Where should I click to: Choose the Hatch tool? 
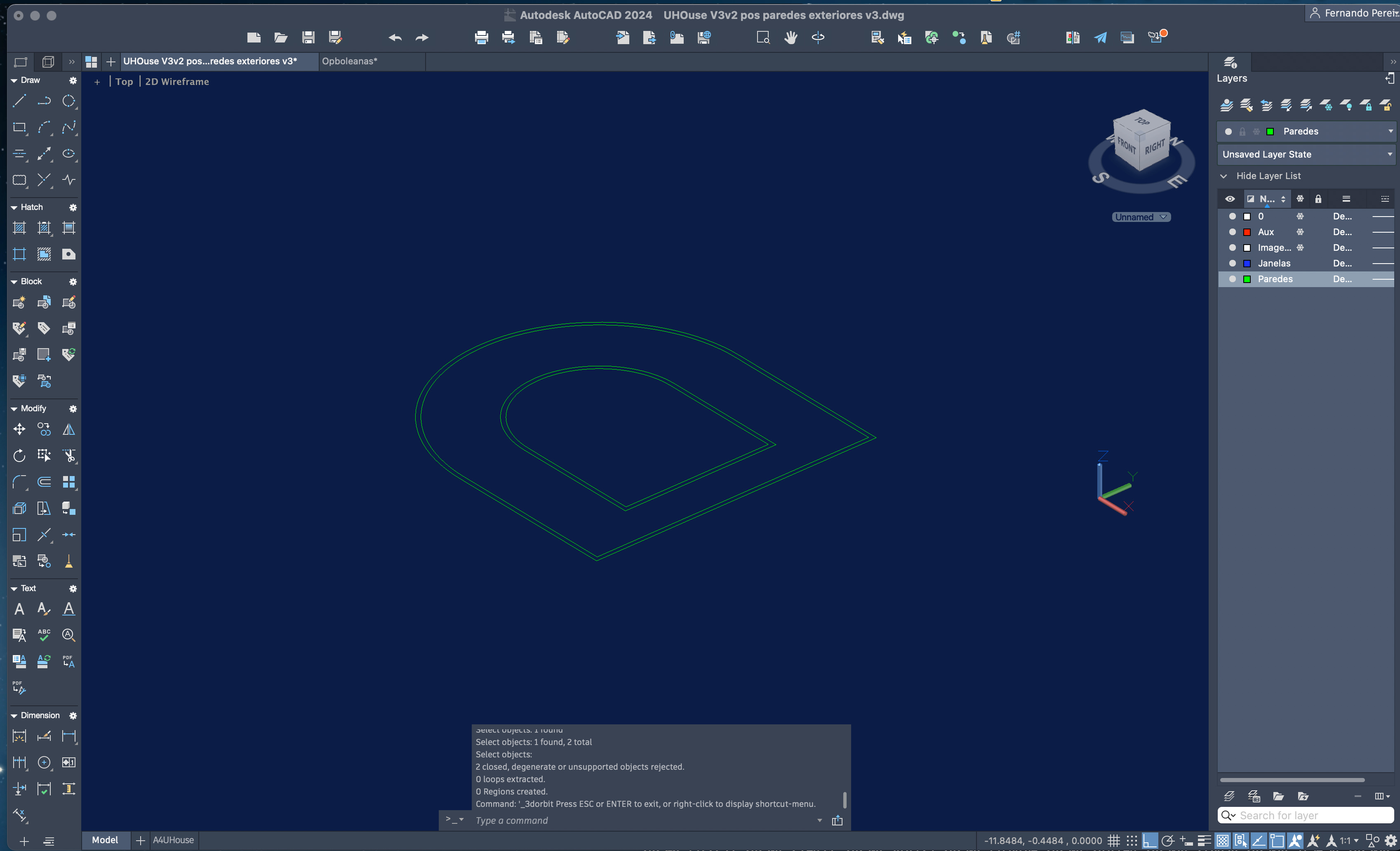click(x=19, y=228)
